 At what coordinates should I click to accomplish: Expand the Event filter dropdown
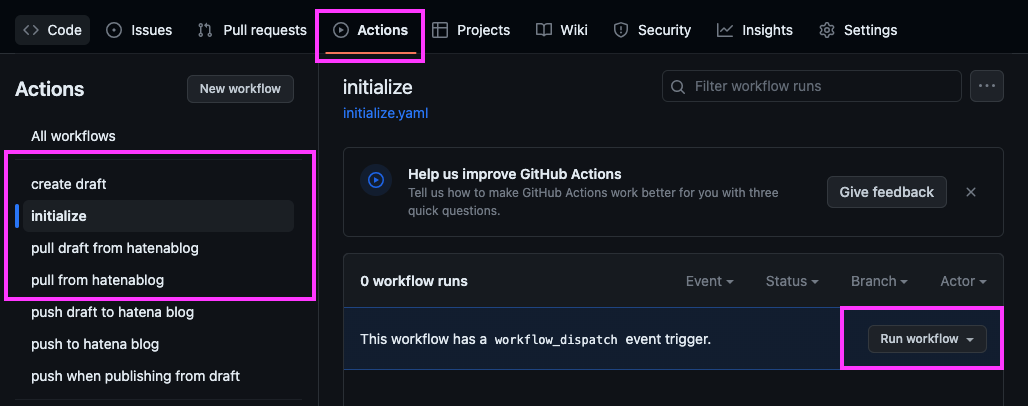point(709,281)
